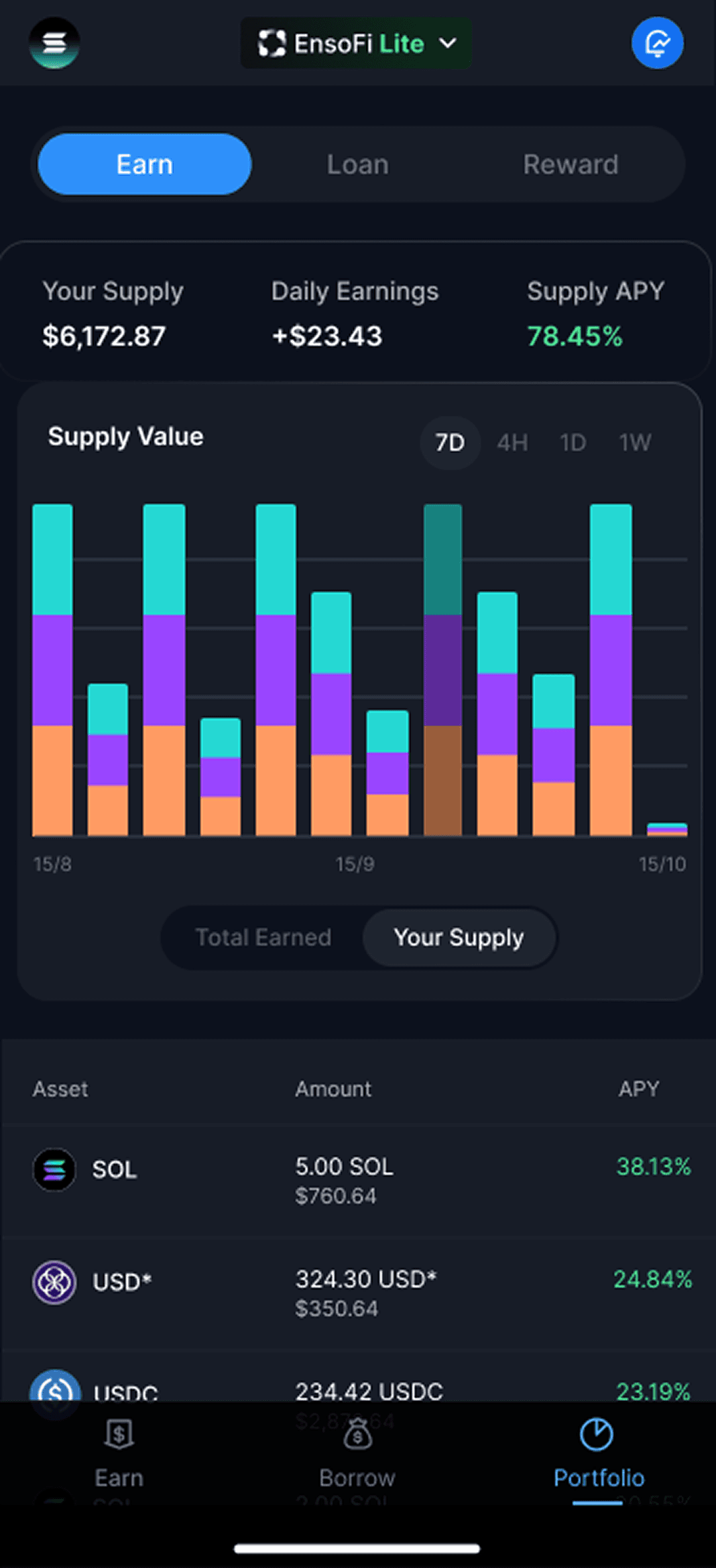Select the 1W chart range
The image size is (716, 1568).
pos(635,442)
